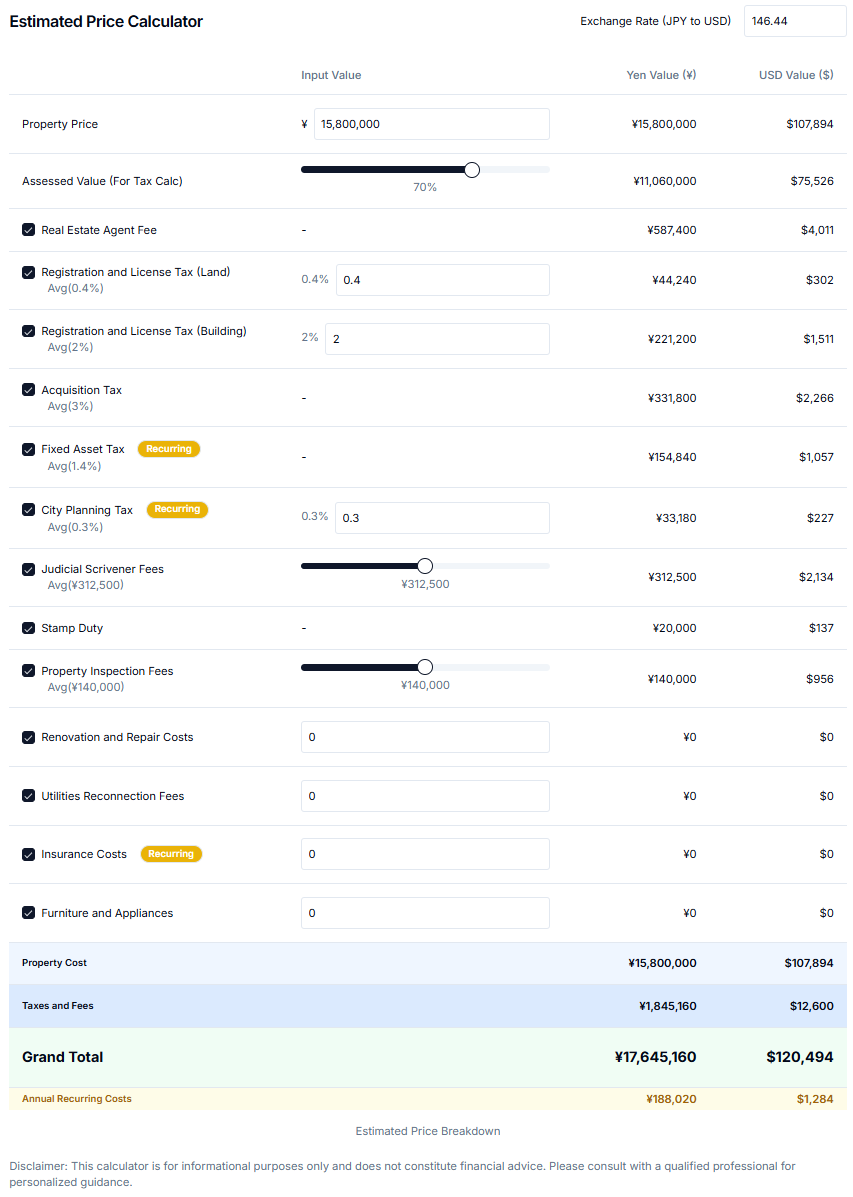The width and height of the screenshot is (853, 1197).
Task: Uncheck the Fixed Asset Tax checkbox
Action: [x=28, y=450]
